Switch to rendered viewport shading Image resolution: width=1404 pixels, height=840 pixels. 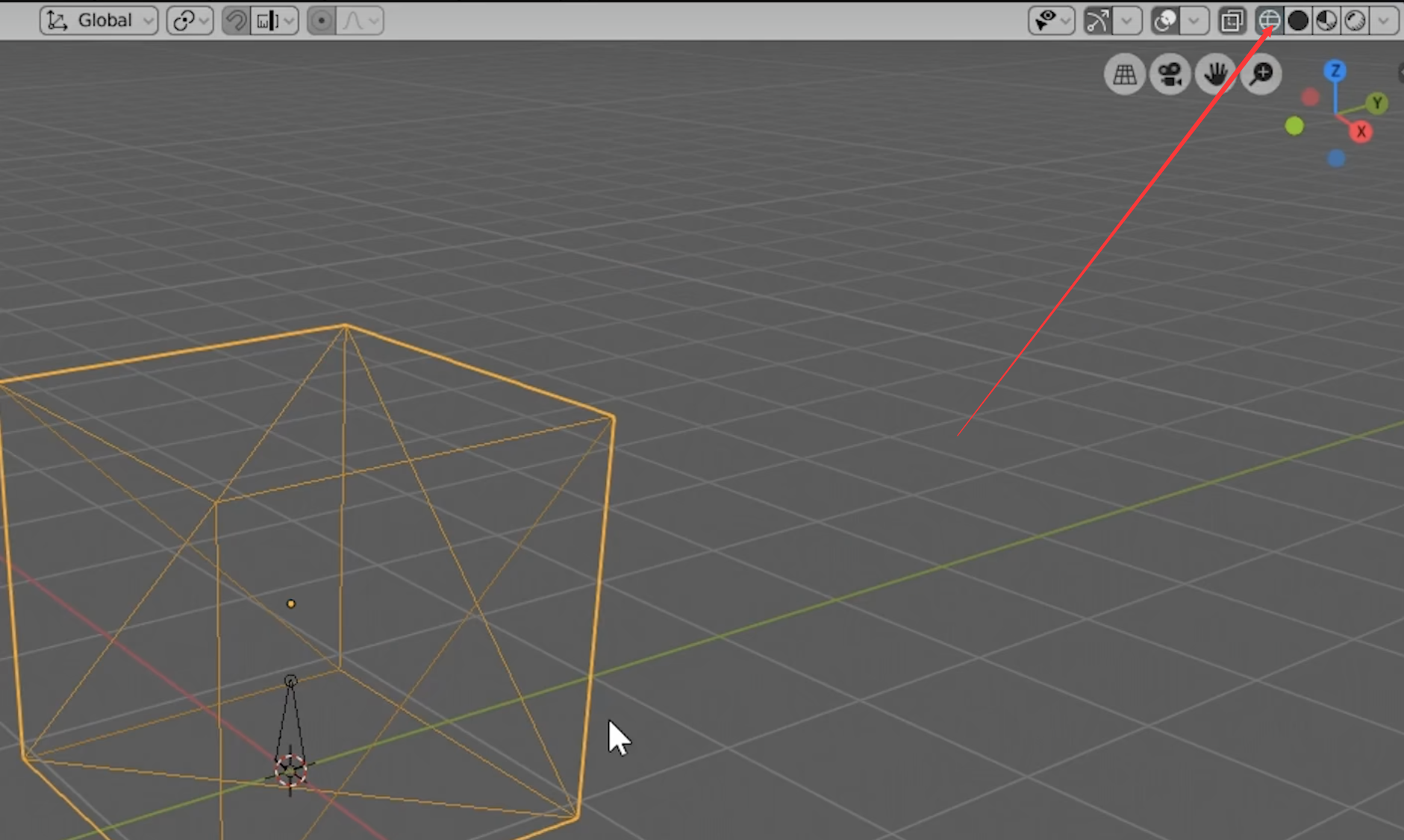(1355, 20)
